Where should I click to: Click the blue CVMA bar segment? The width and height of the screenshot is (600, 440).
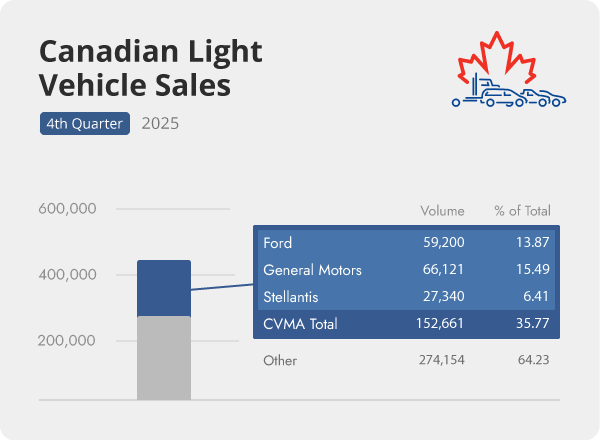pyautogui.click(x=163, y=288)
